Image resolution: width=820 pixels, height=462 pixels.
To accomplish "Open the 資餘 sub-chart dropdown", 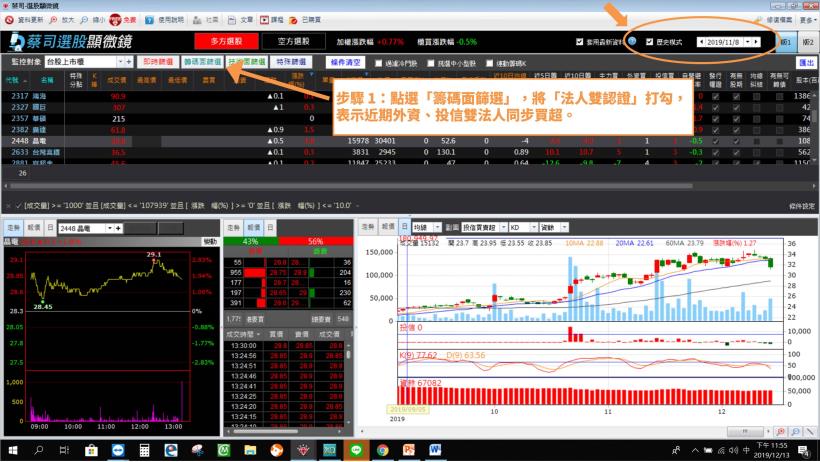I will pos(565,227).
